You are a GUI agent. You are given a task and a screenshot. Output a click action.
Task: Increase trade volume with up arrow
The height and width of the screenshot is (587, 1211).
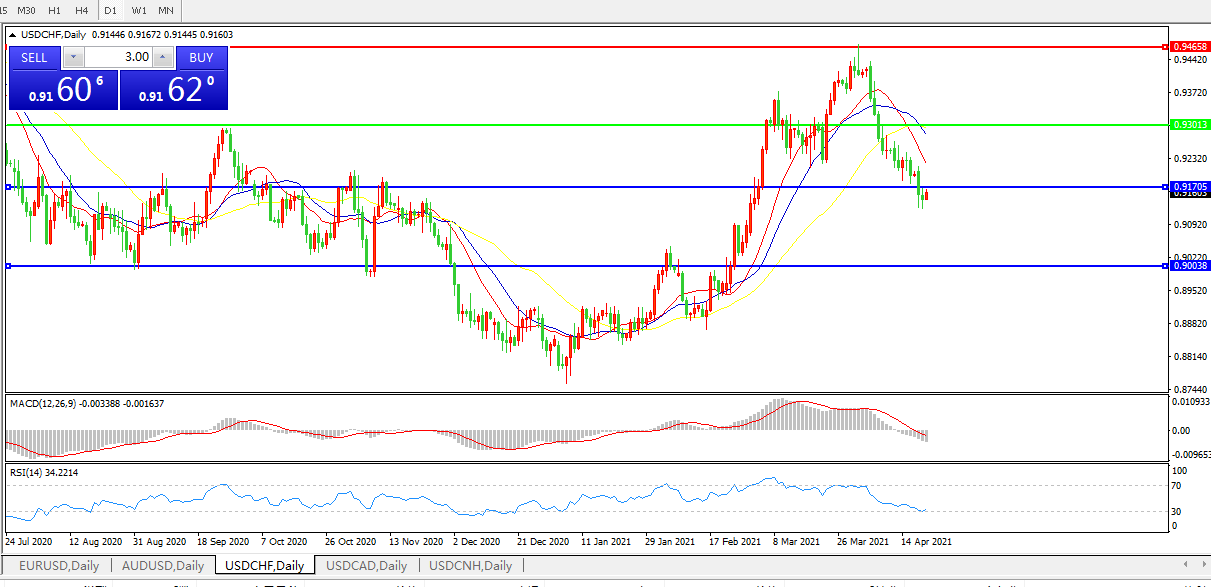(x=162, y=58)
